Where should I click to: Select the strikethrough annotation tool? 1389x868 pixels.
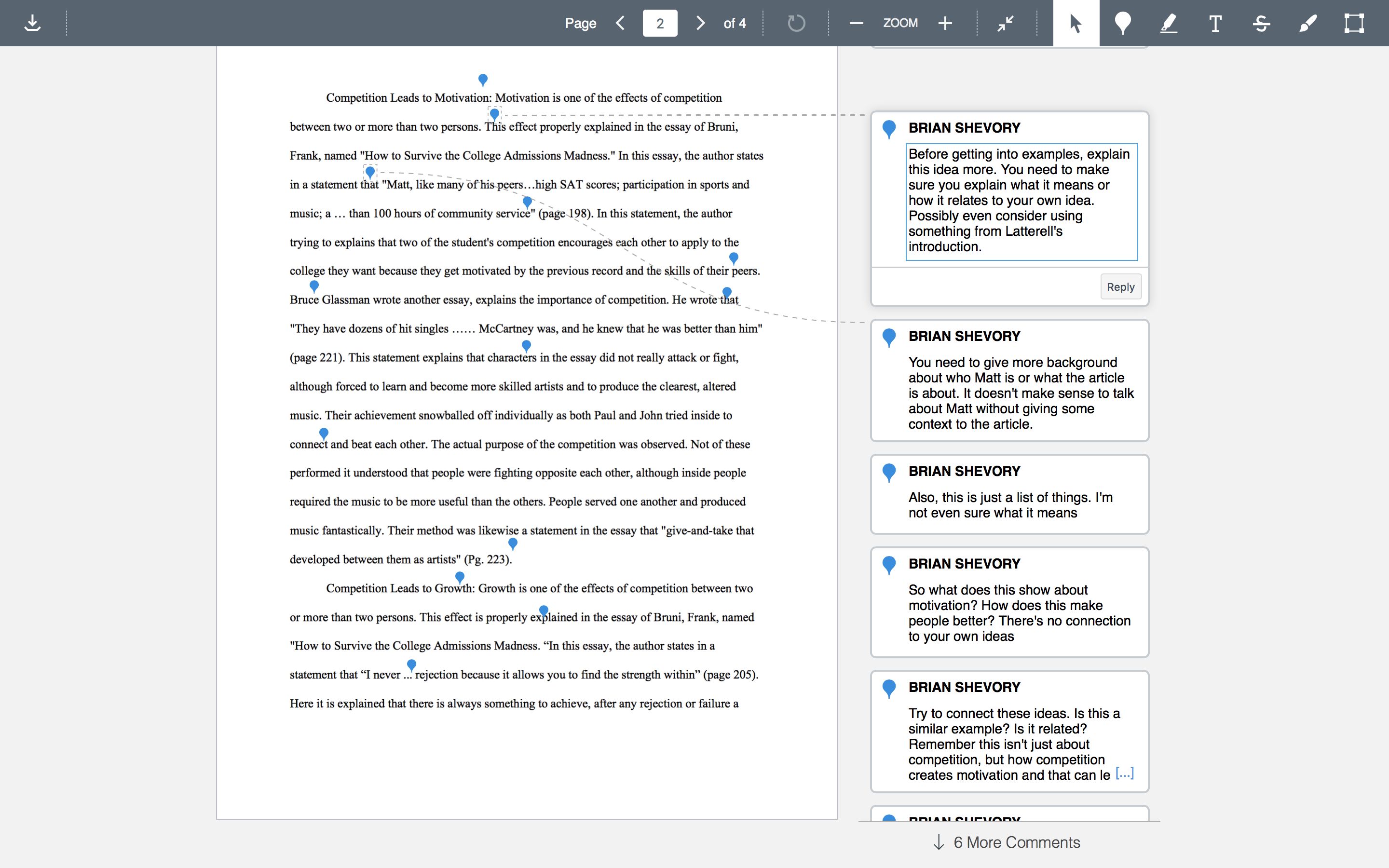[x=1262, y=23]
